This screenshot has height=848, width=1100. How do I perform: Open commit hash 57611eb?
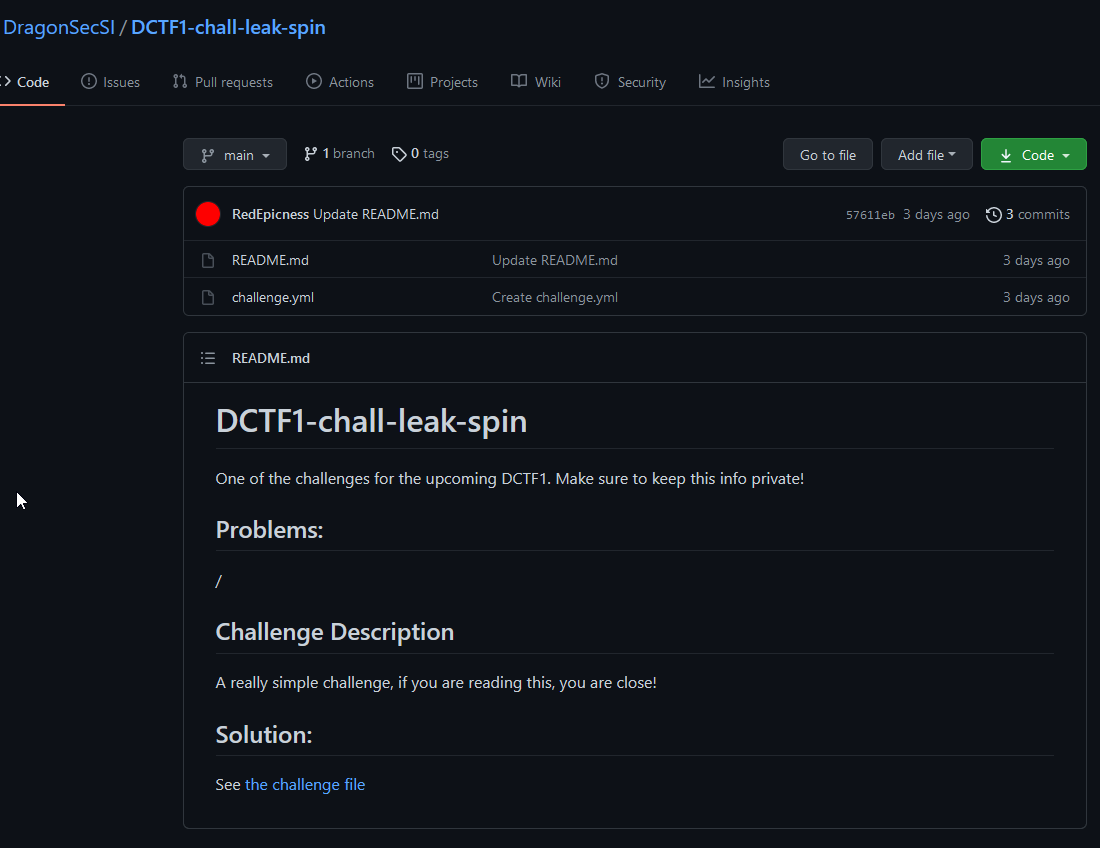870,215
